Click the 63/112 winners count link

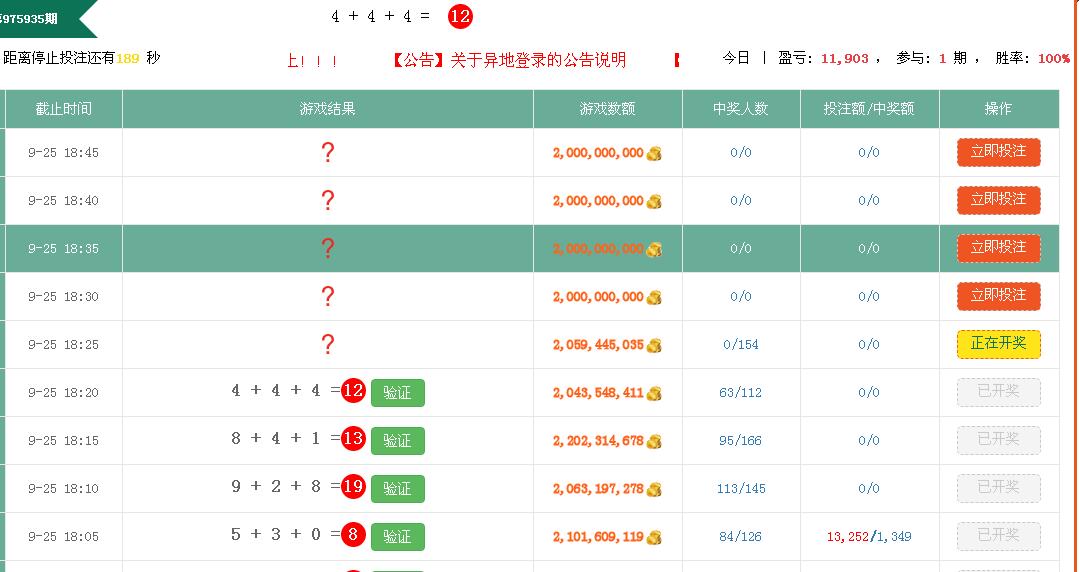click(740, 393)
